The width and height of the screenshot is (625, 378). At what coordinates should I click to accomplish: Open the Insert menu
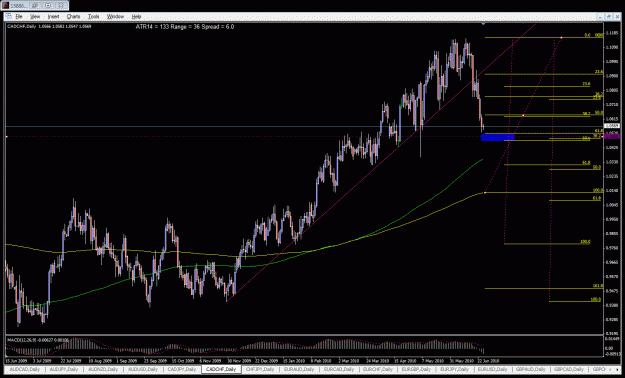pyautogui.click(x=53, y=17)
